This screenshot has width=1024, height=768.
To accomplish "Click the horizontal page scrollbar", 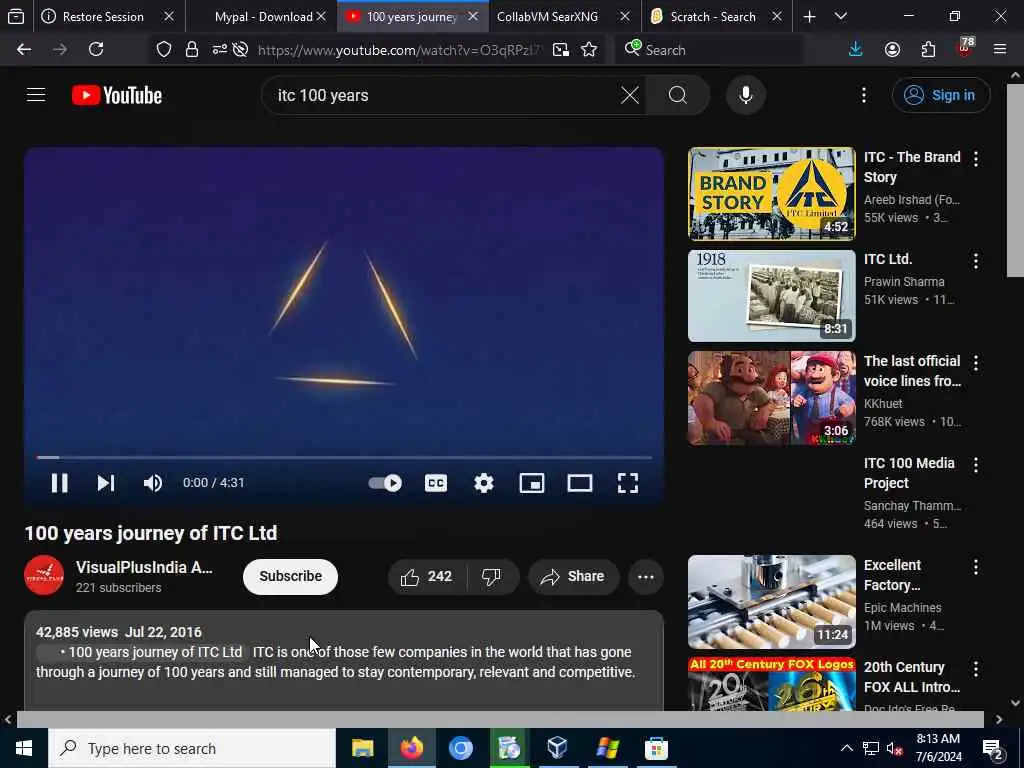I will 500,719.
